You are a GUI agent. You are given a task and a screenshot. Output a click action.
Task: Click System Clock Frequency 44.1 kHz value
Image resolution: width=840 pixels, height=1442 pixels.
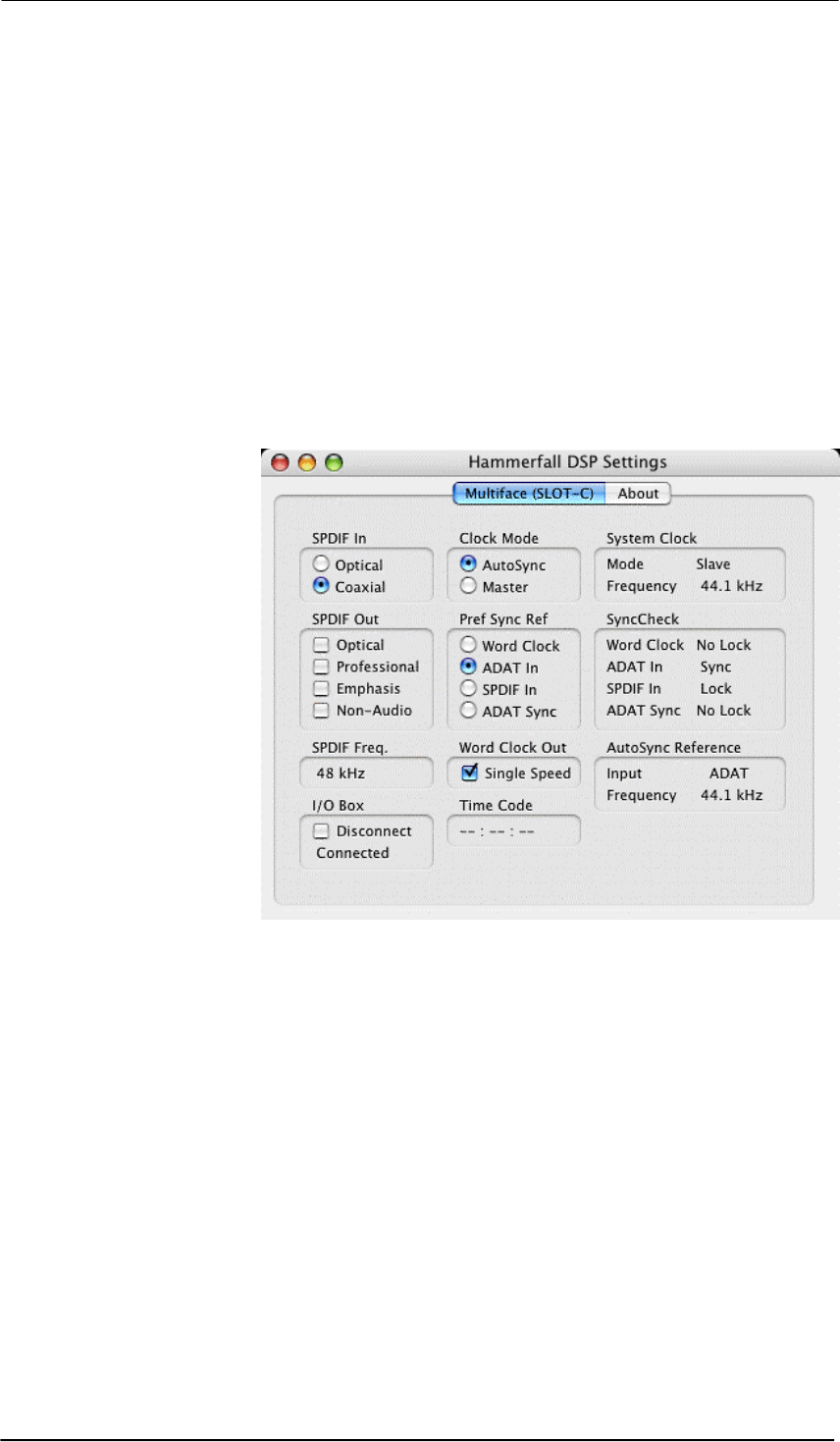click(x=731, y=586)
